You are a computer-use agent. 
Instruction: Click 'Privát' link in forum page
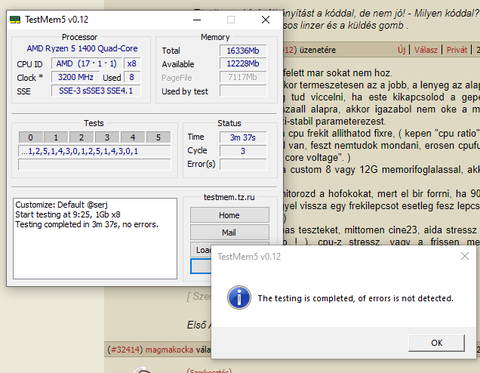click(x=457, y=50)
